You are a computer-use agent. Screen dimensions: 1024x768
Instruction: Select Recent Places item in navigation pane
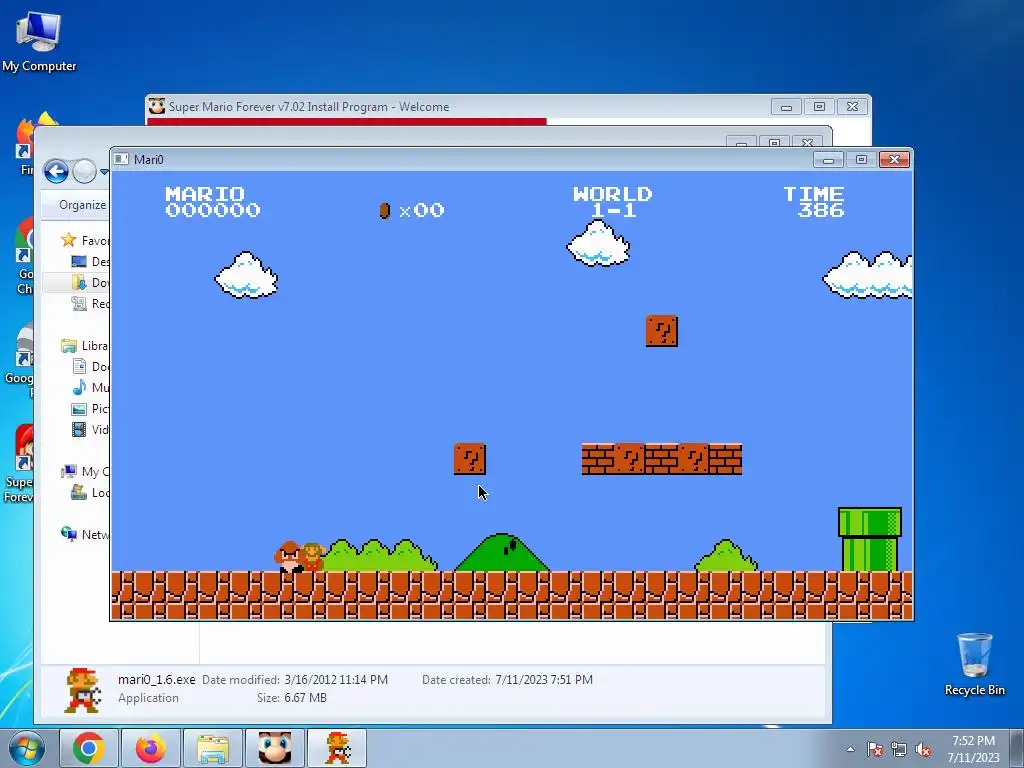pyautogui.click(x=89, y=303)
